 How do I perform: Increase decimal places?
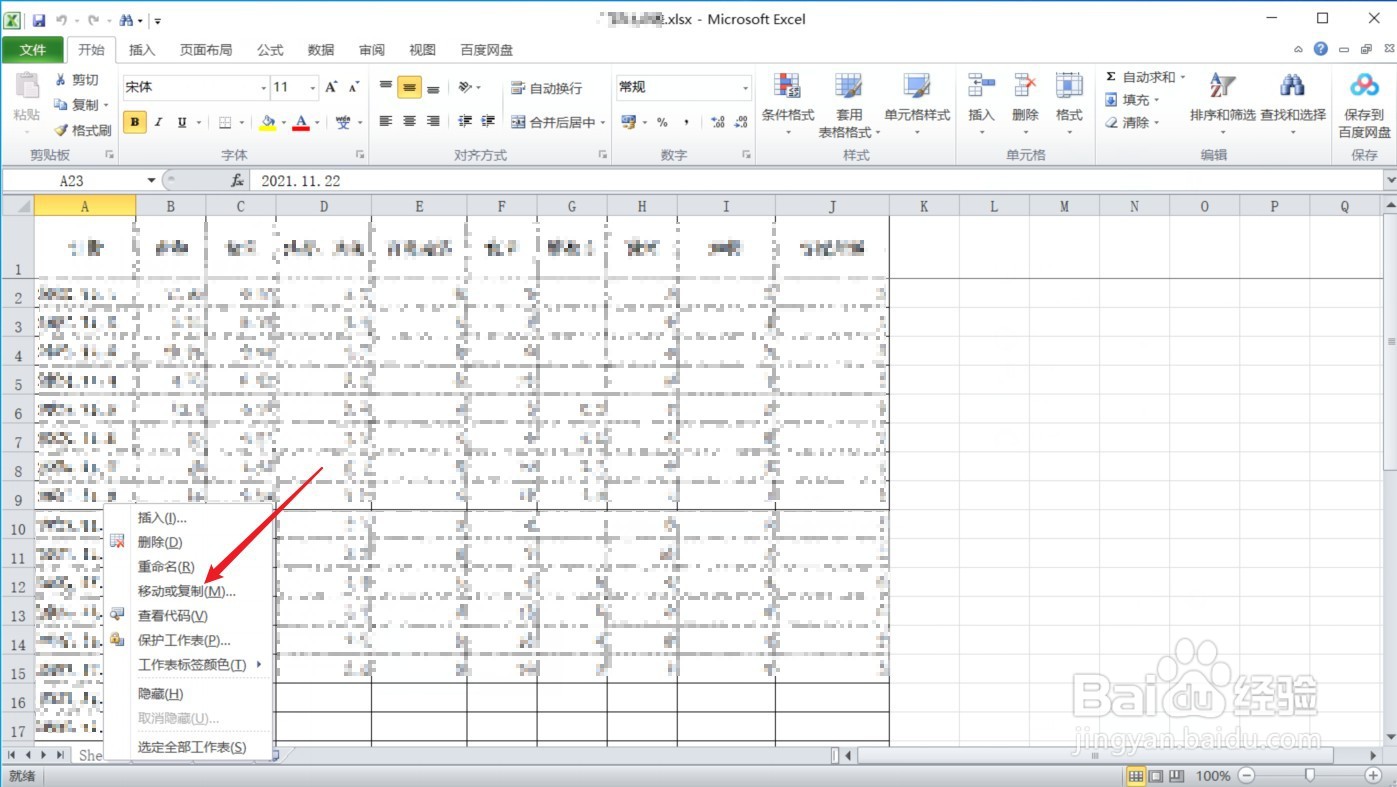pos(718,122)
